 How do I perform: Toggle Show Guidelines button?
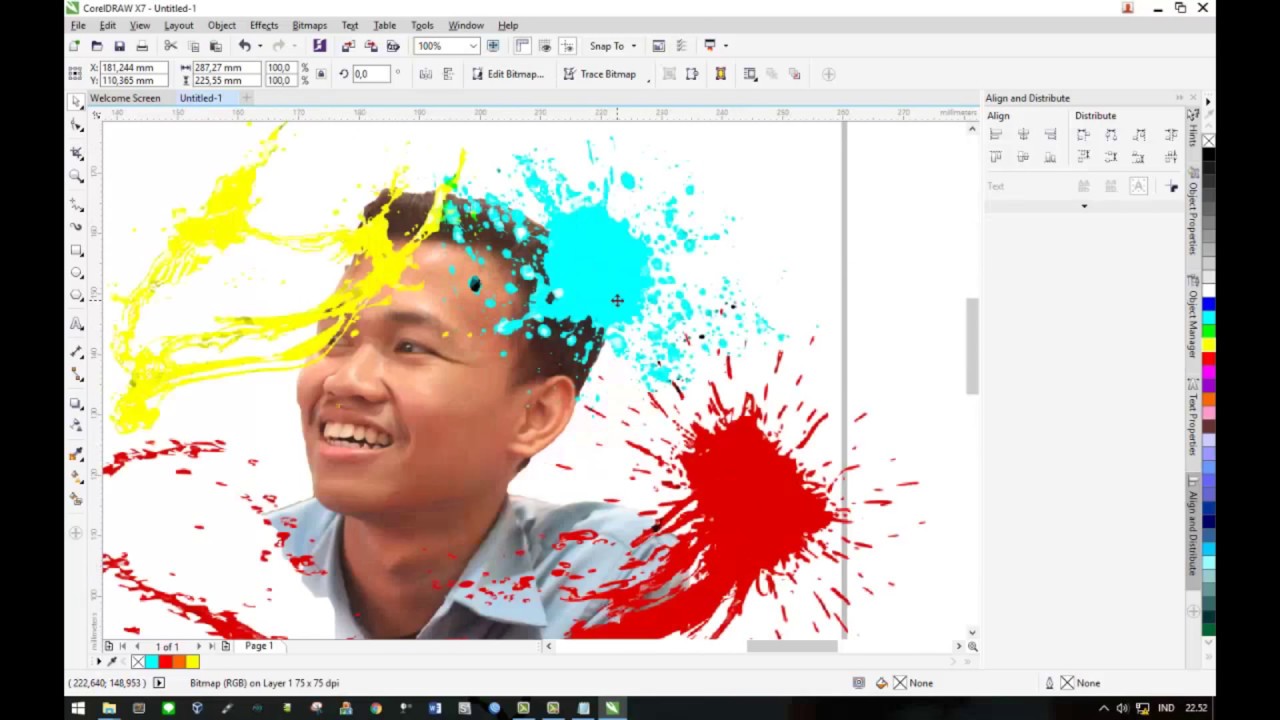568,46
